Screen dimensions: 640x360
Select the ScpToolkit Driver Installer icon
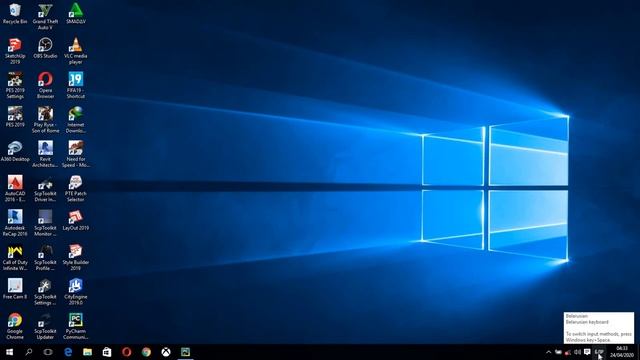(x=45, y=189)
